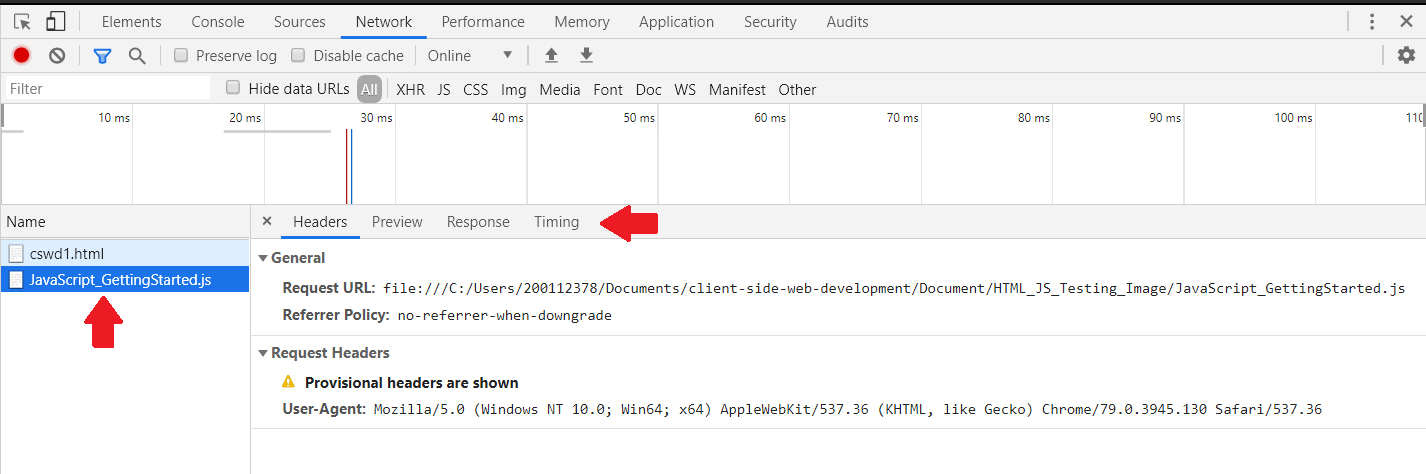Click the provisional headers warning icon

coord(289,382)
